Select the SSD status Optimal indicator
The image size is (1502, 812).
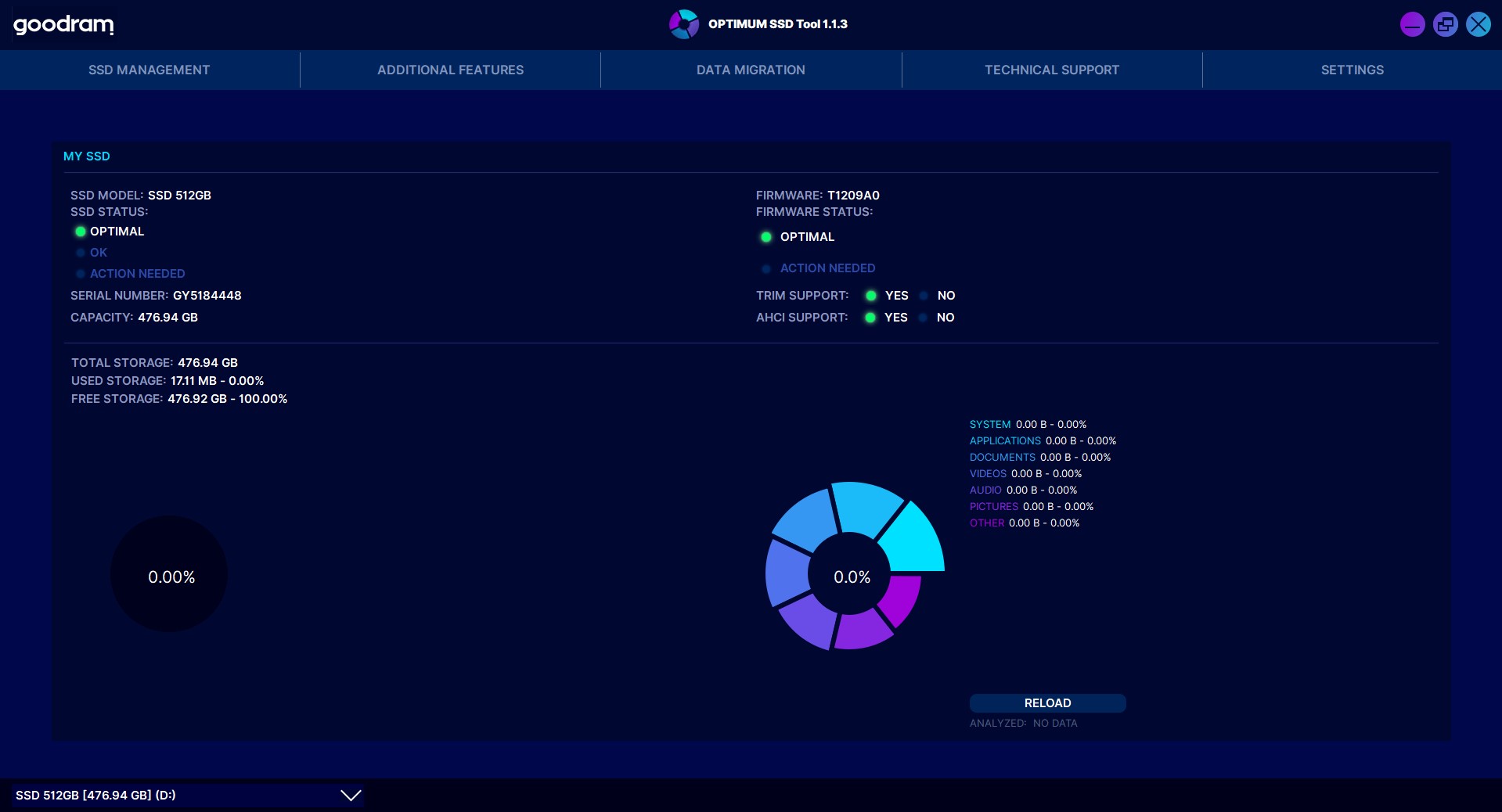click(80, 232)
